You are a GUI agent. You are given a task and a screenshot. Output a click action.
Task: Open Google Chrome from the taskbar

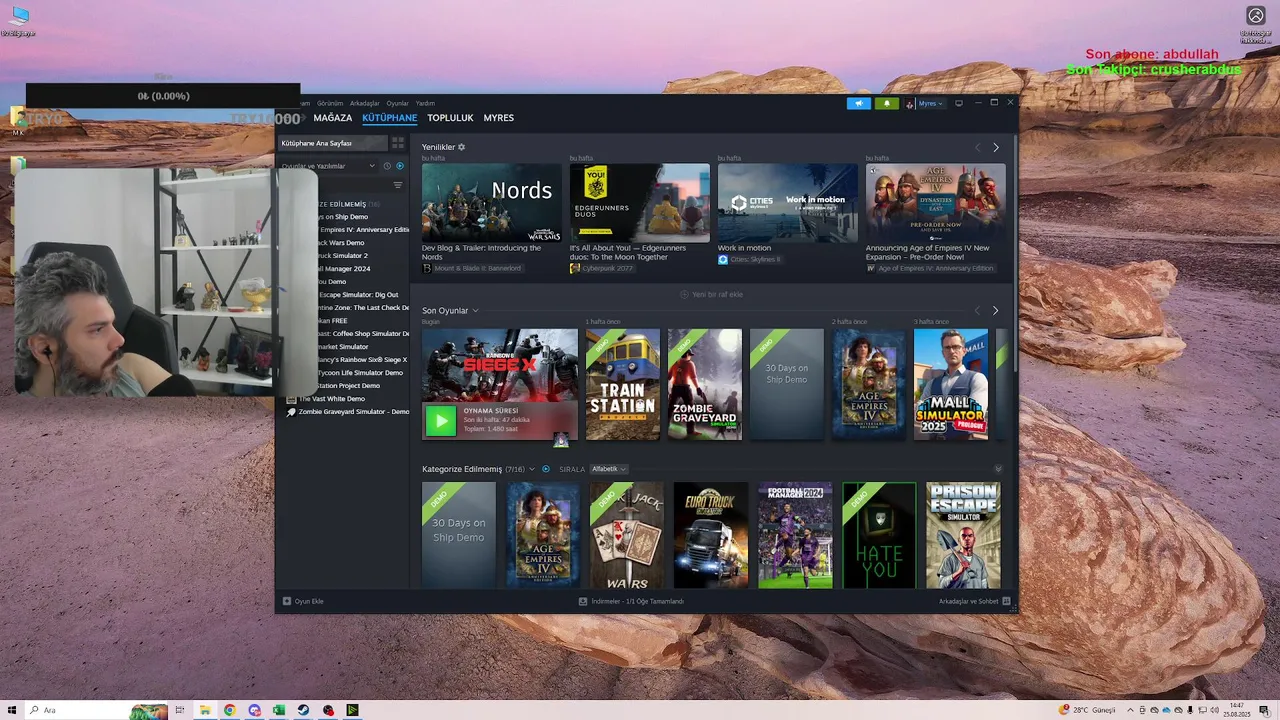pos(229,710)
